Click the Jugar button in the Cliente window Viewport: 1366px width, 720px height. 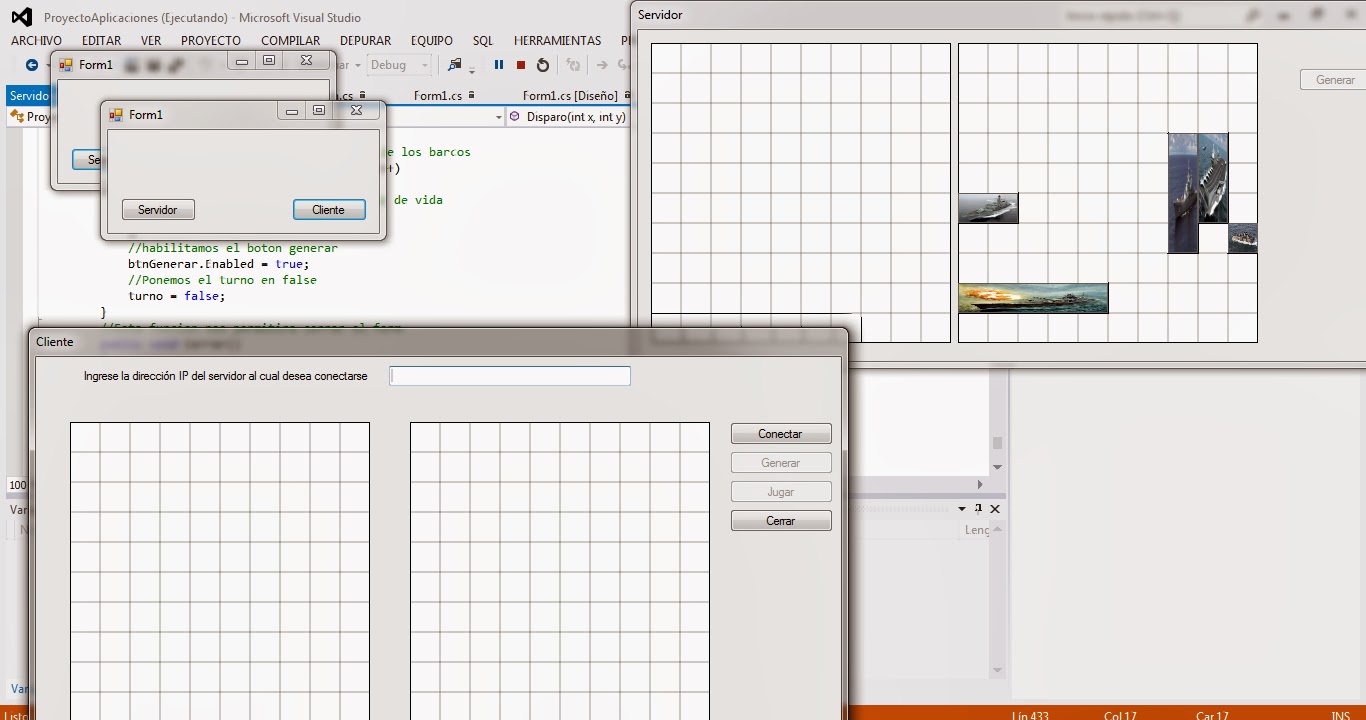pos(781,492)
